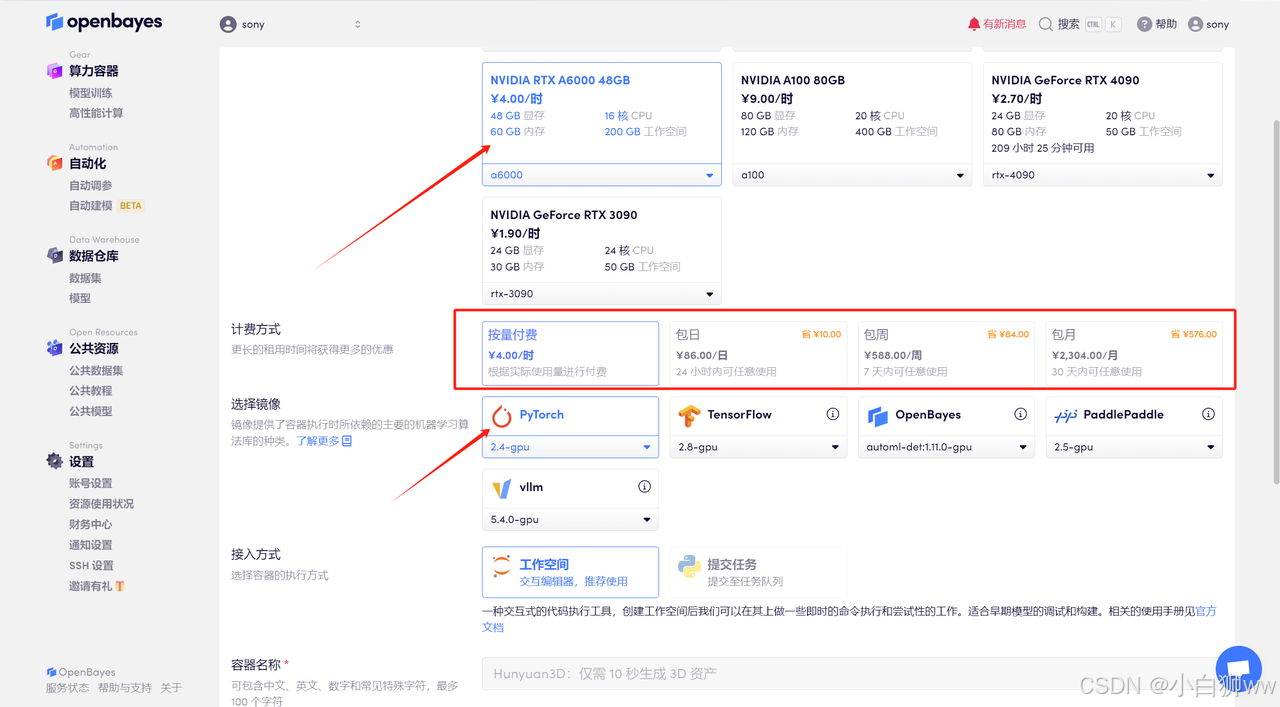Open the a6000 resource dropdown

[602, 175]
